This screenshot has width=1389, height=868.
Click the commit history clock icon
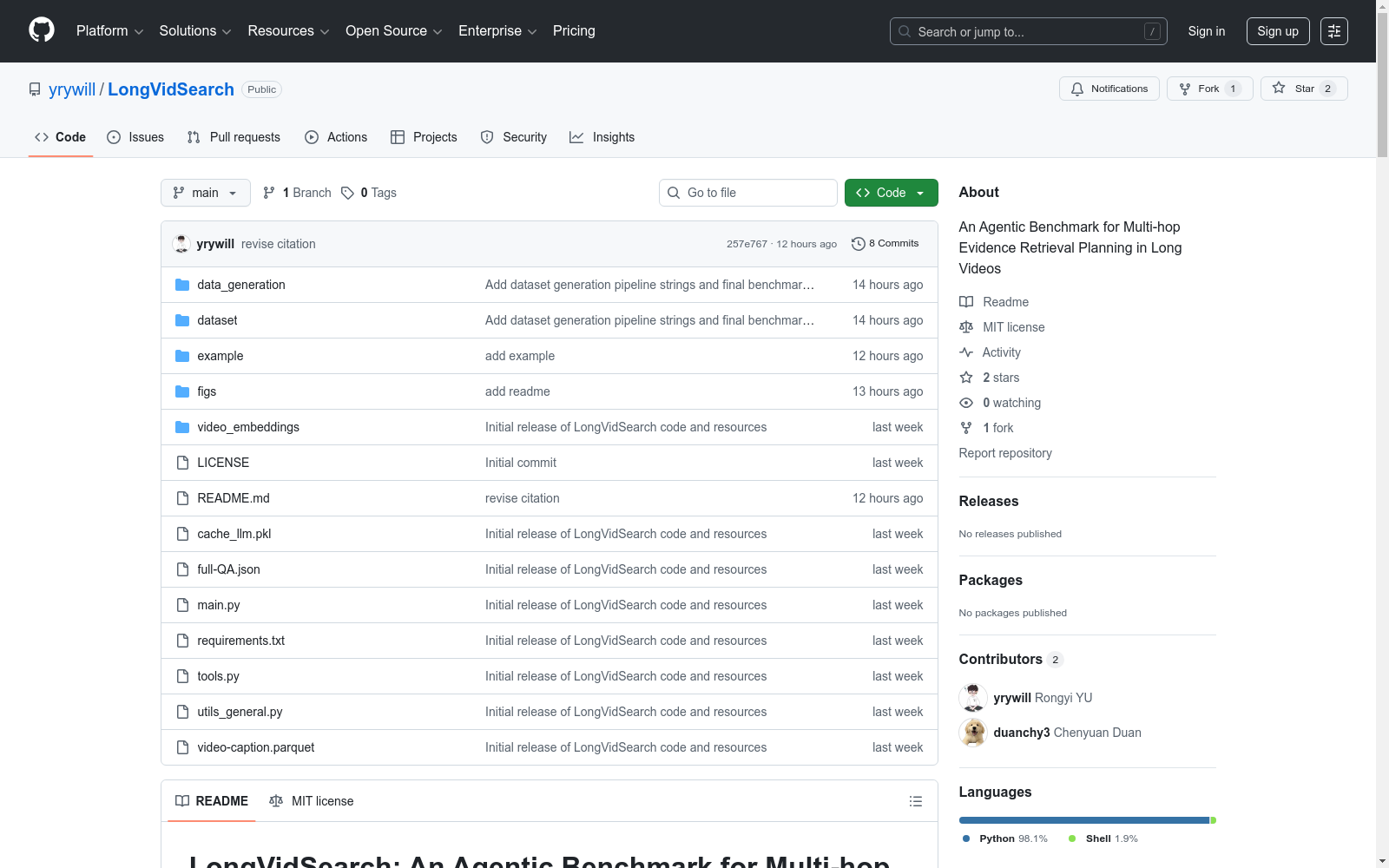(x=859, y=244)
